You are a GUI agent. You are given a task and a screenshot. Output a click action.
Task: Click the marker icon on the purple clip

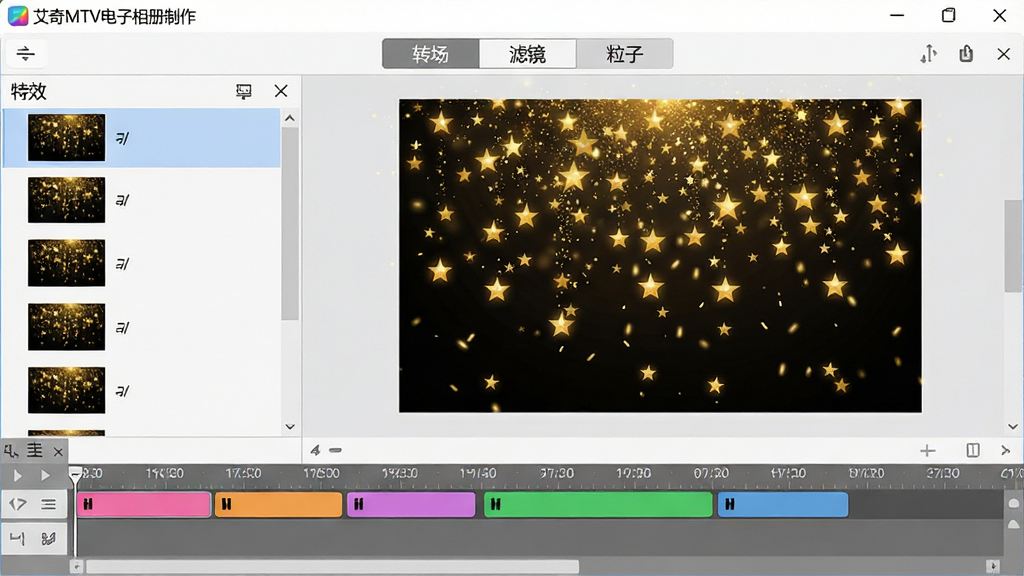359,504
